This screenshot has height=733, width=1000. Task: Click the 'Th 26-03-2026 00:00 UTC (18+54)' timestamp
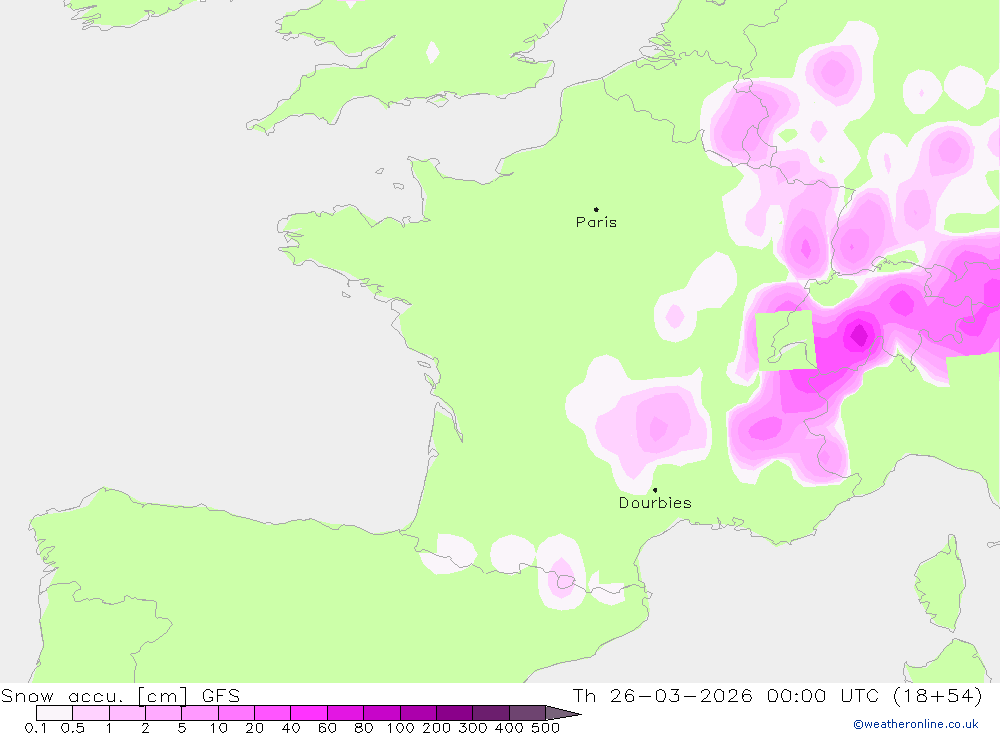click(x=777, y=695)
